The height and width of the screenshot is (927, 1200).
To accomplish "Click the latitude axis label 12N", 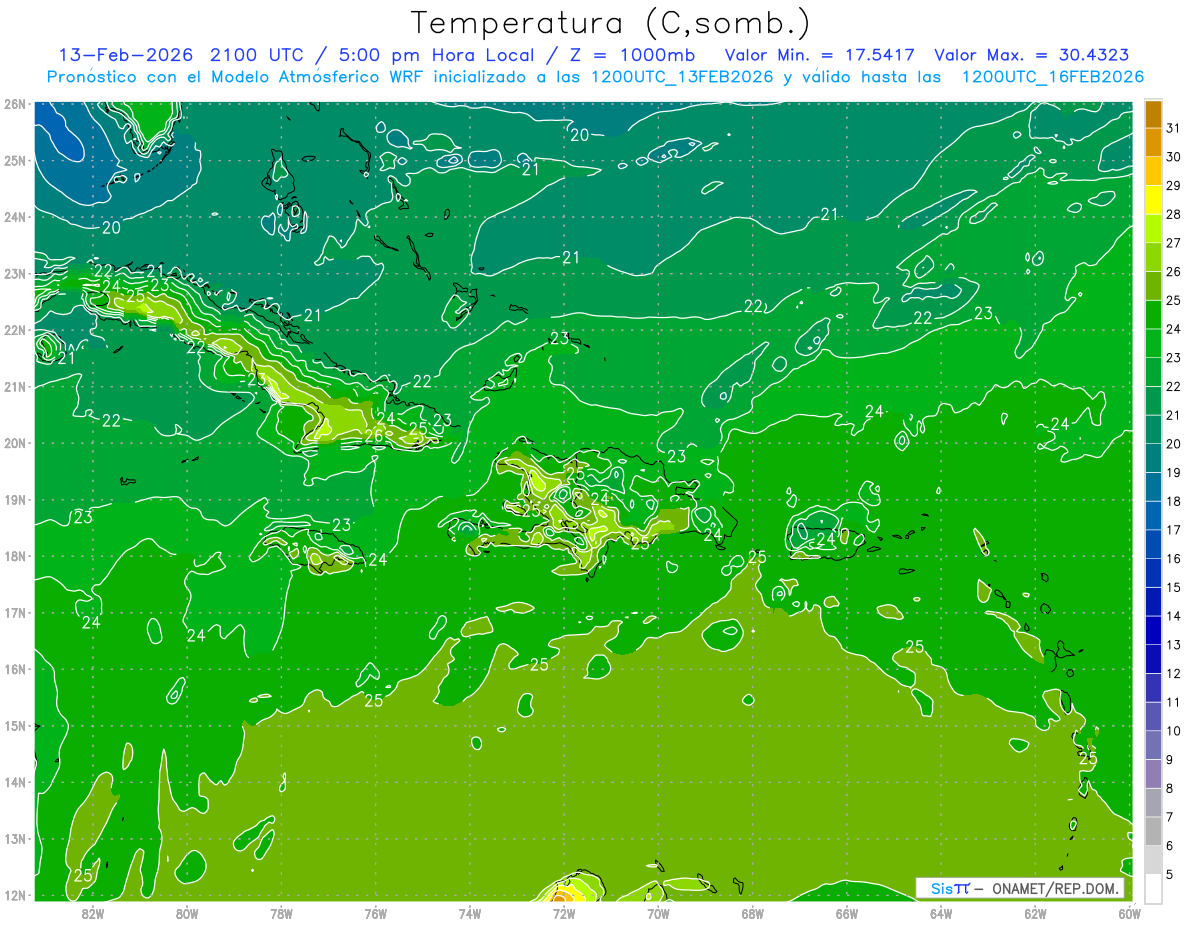I will (x=14, y=895).
